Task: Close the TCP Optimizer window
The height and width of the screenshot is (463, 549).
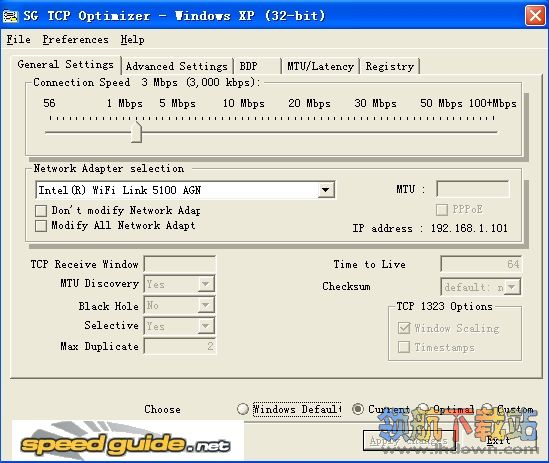Action: point(535,16)
